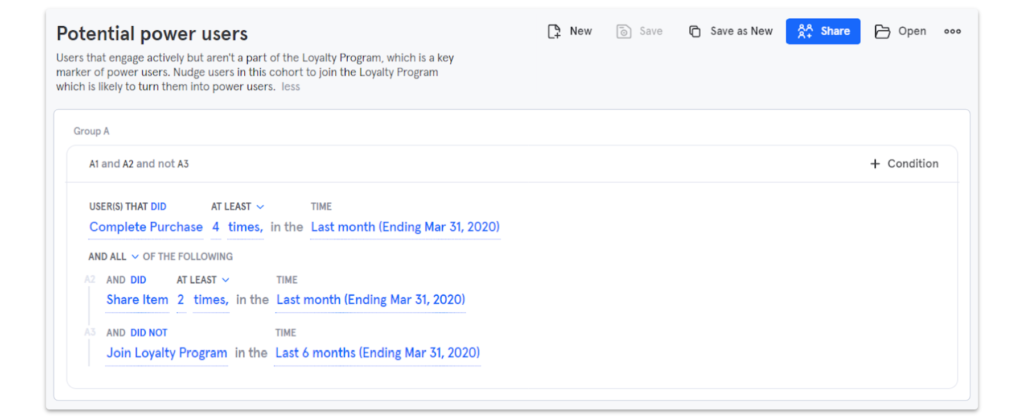
Task: Click the Open button label
Action: point(912,31)
